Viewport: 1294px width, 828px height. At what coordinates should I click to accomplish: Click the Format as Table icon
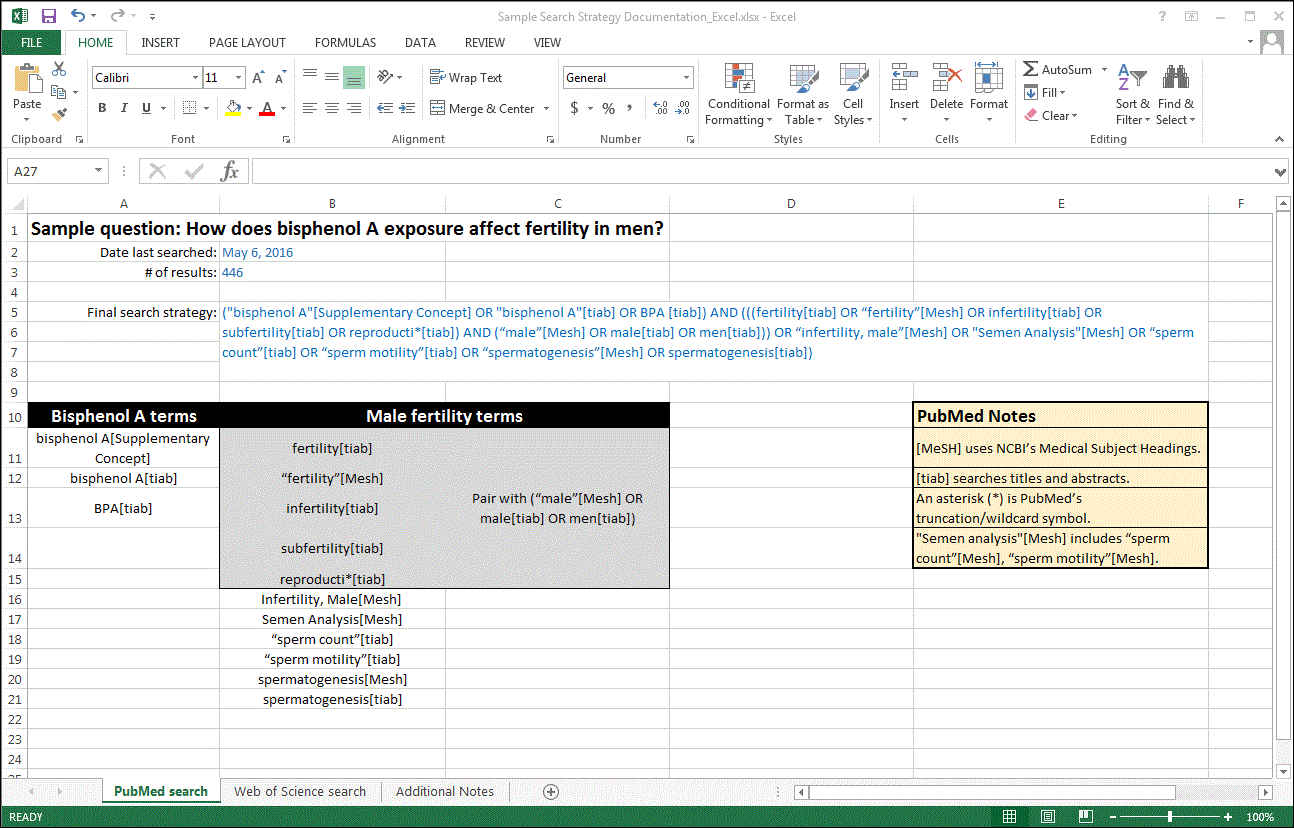(803, 94)
